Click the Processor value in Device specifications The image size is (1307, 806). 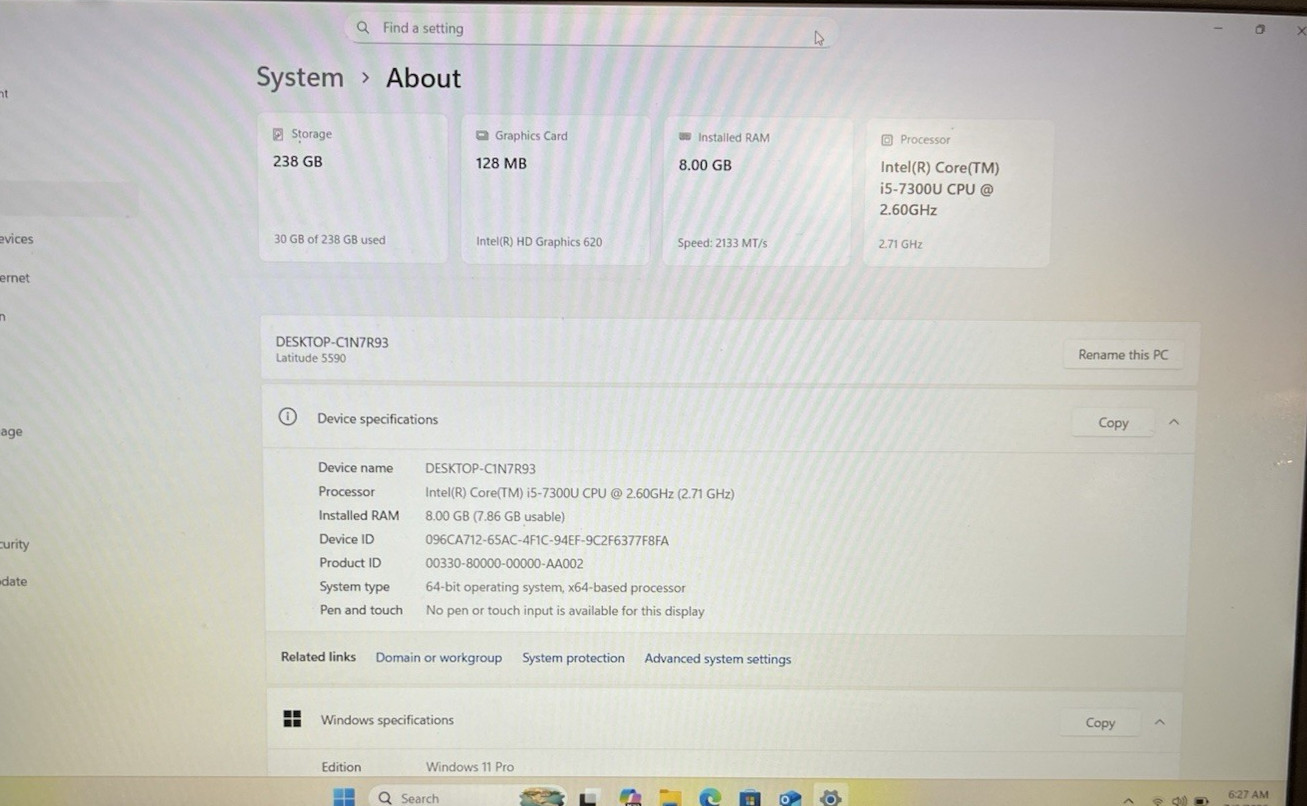pyautogui.click(x=580, y=493)
